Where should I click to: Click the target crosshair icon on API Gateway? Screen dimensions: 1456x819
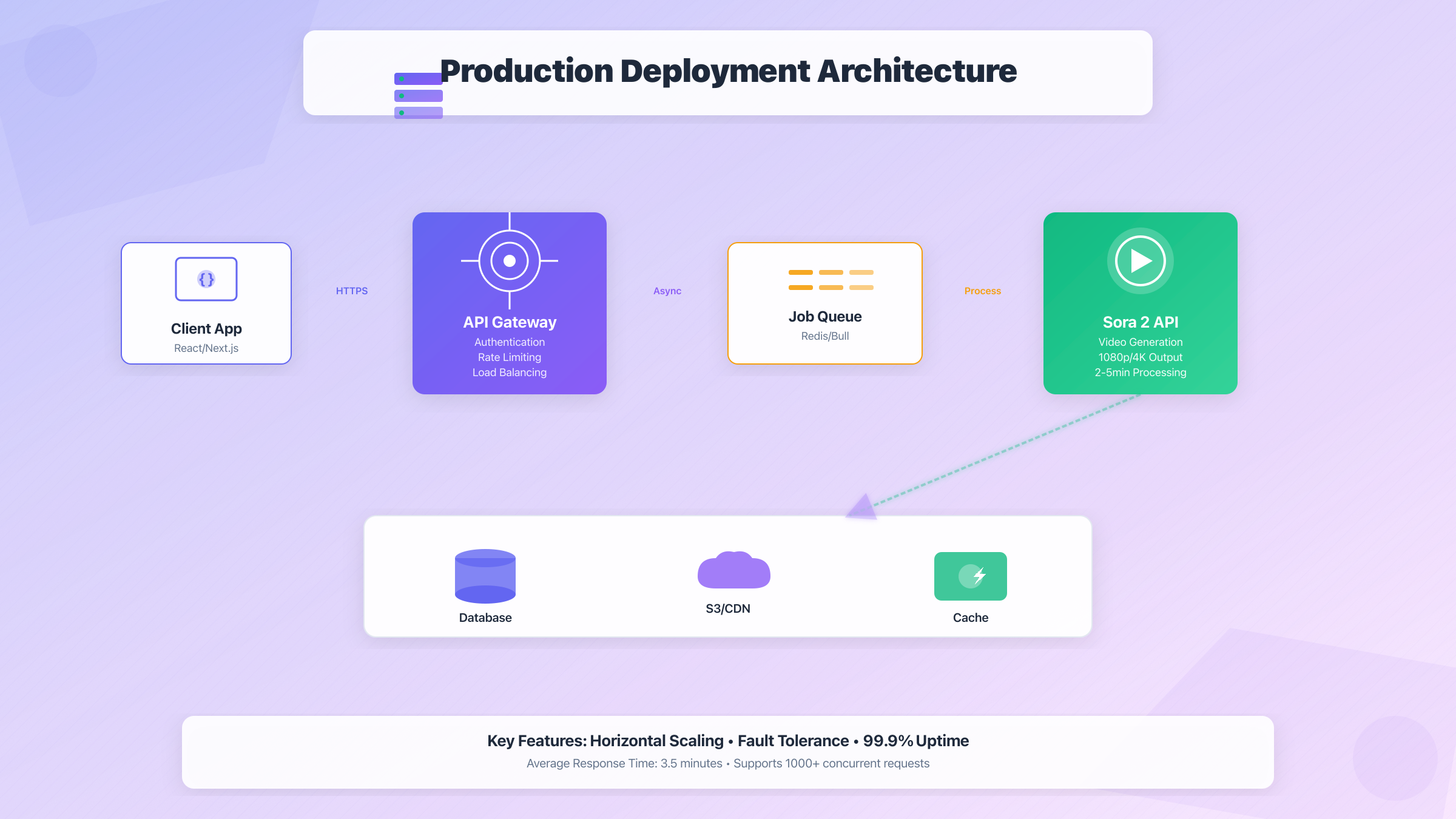click(x=509, y=260)
